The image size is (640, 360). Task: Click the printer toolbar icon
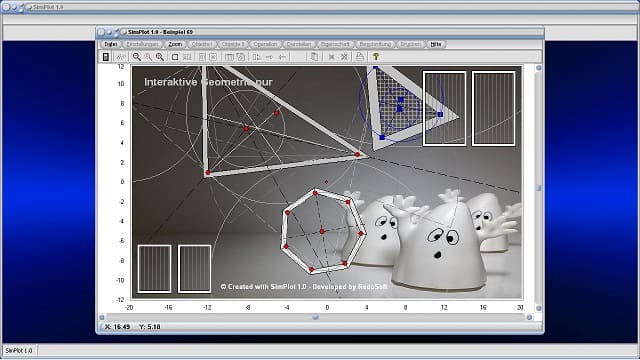tap(360, 57)
